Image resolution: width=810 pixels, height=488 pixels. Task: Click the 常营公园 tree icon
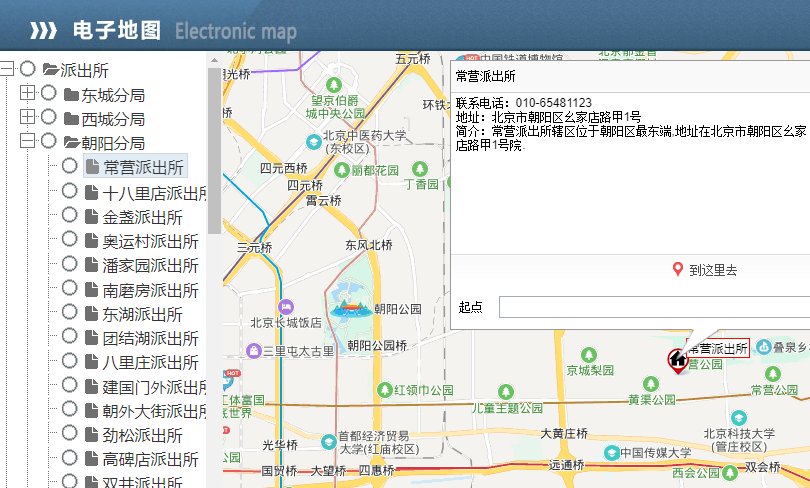pyautogui.click(x=773, y=374)
